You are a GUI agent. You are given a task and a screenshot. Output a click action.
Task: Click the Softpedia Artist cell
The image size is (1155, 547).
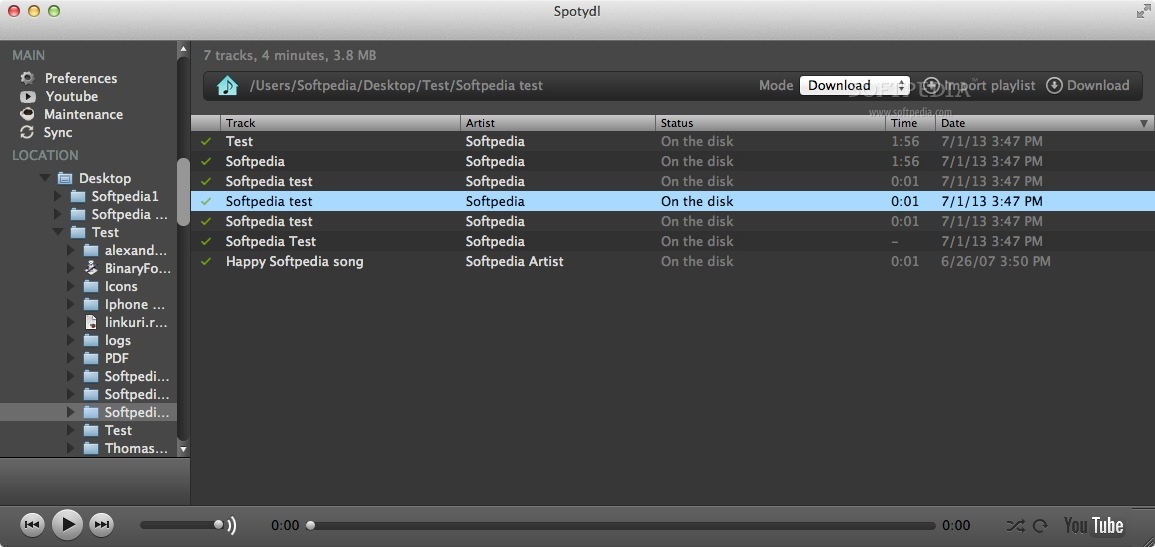(514, 261)
